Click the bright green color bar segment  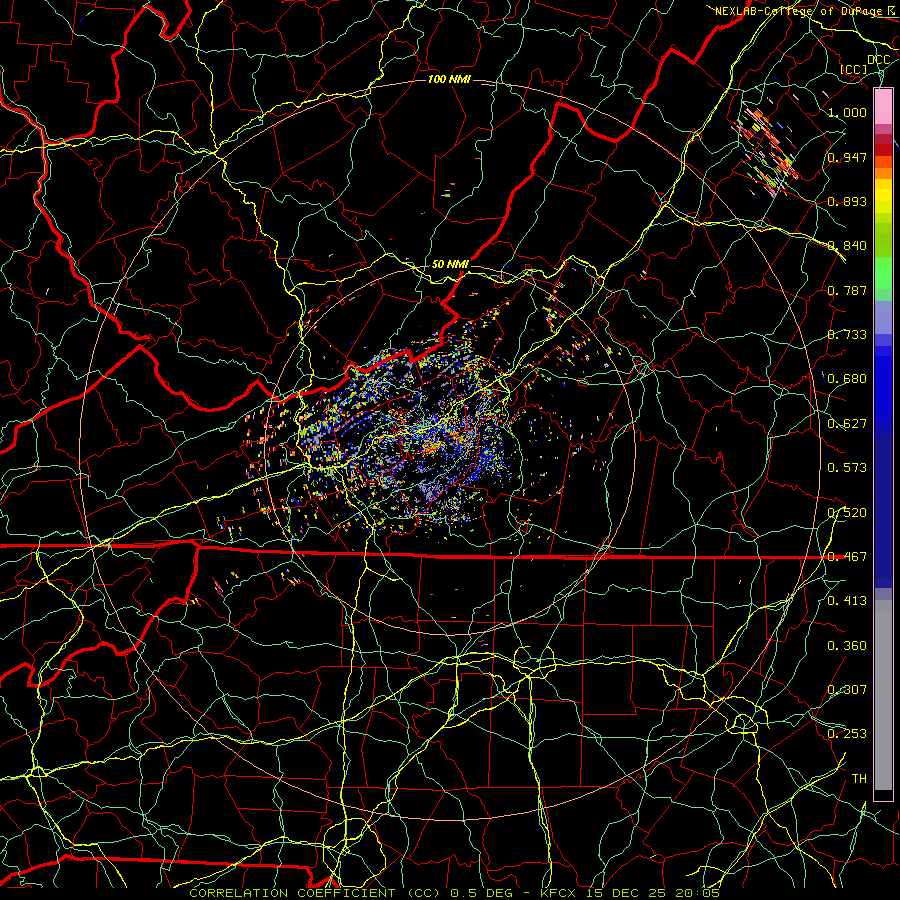(883, 273)
